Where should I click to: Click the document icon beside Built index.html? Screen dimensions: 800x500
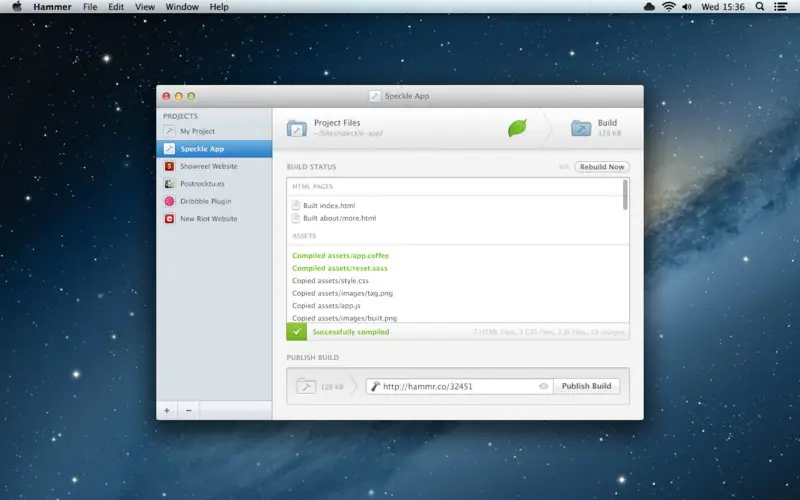click(295, 205)
